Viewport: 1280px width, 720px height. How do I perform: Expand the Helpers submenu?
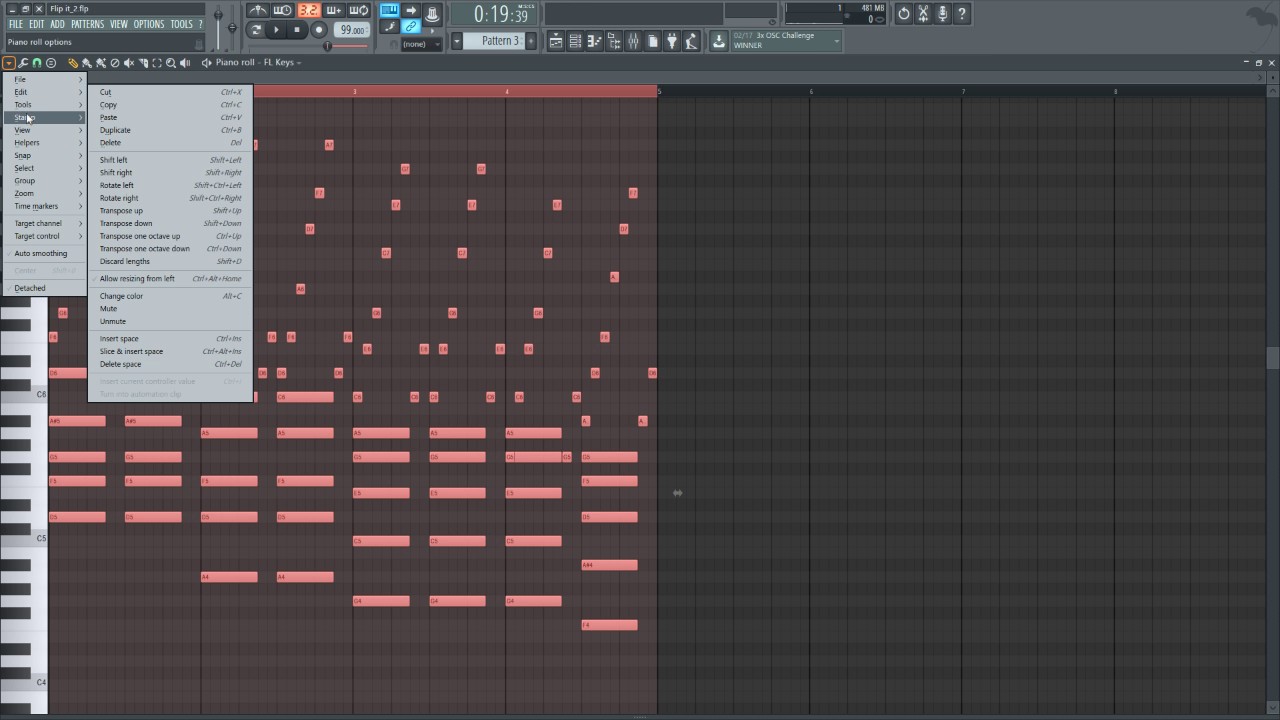pos(45,143)
